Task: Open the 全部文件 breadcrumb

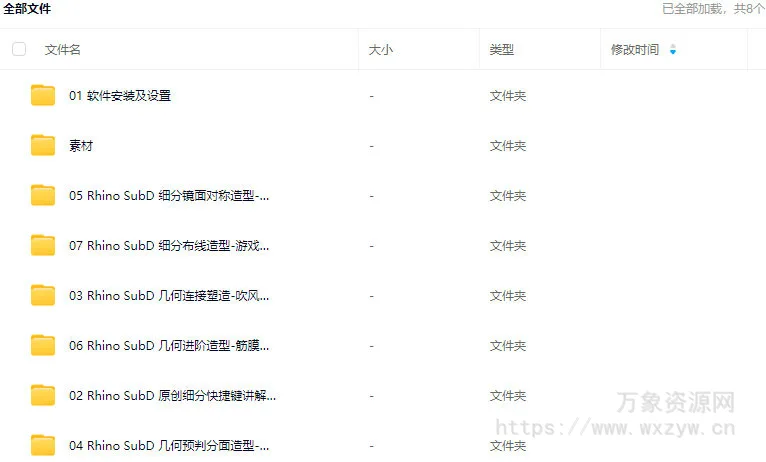Action: [27, 9]
